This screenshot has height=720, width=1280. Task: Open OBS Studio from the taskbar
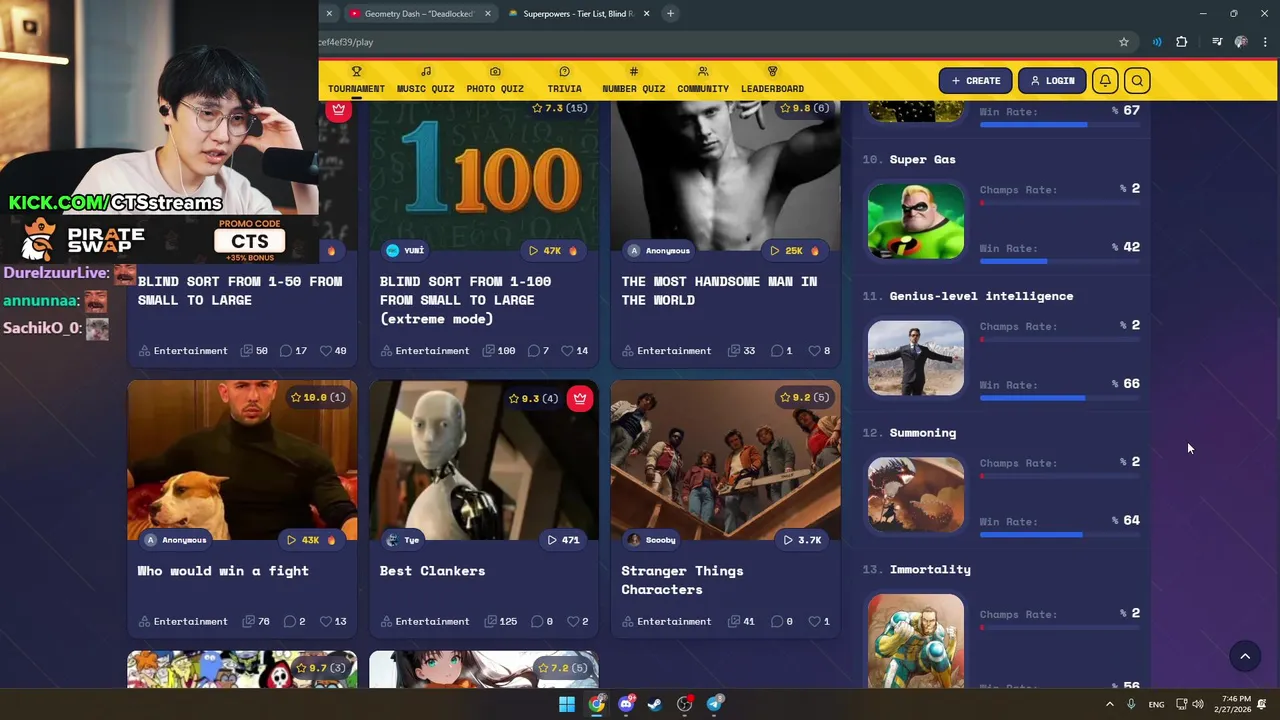pos(685,704)
